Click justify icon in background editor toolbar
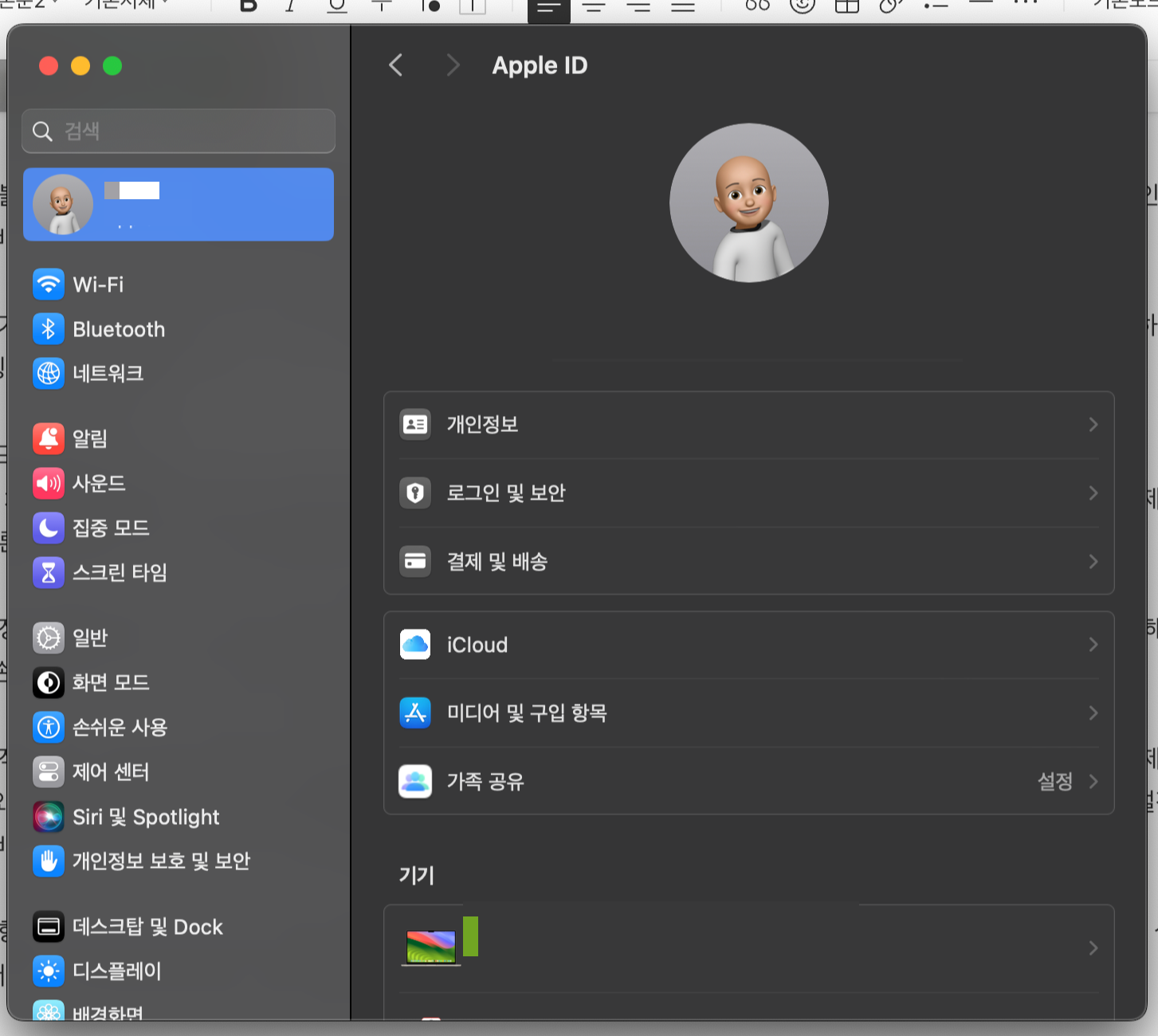Image resolution: width=1158 pixels, height=1036 pixels. coord(683,7)
